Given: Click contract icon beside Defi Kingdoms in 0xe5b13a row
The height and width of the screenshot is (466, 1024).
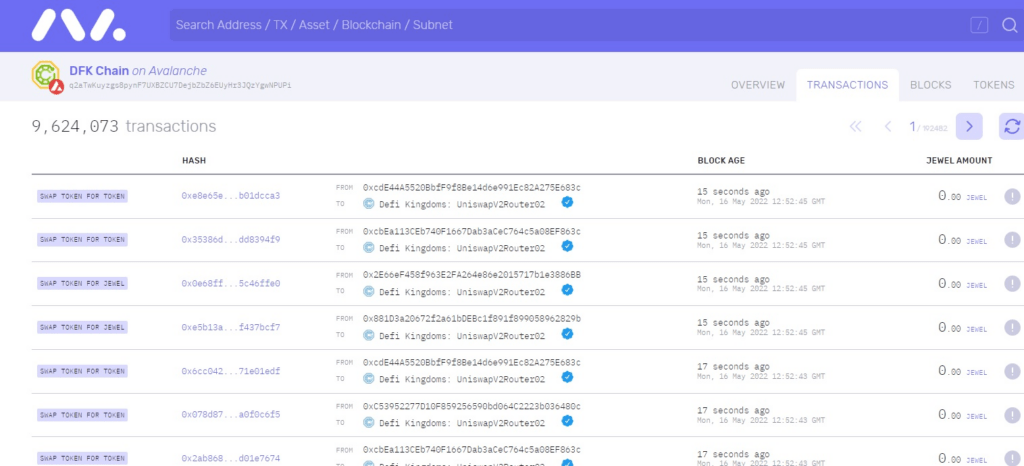Looking at the screenshot, I should pyautogui.click(x=368, y=335).
